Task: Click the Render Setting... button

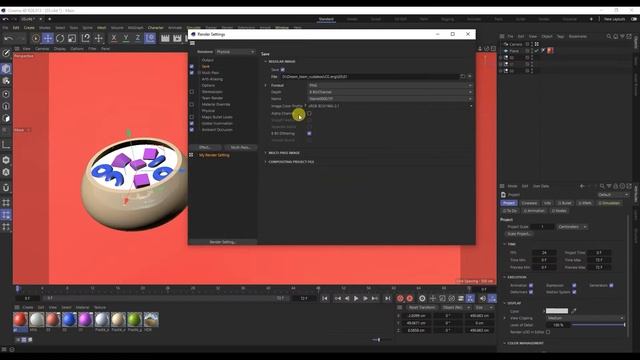Action: (223, 242)
